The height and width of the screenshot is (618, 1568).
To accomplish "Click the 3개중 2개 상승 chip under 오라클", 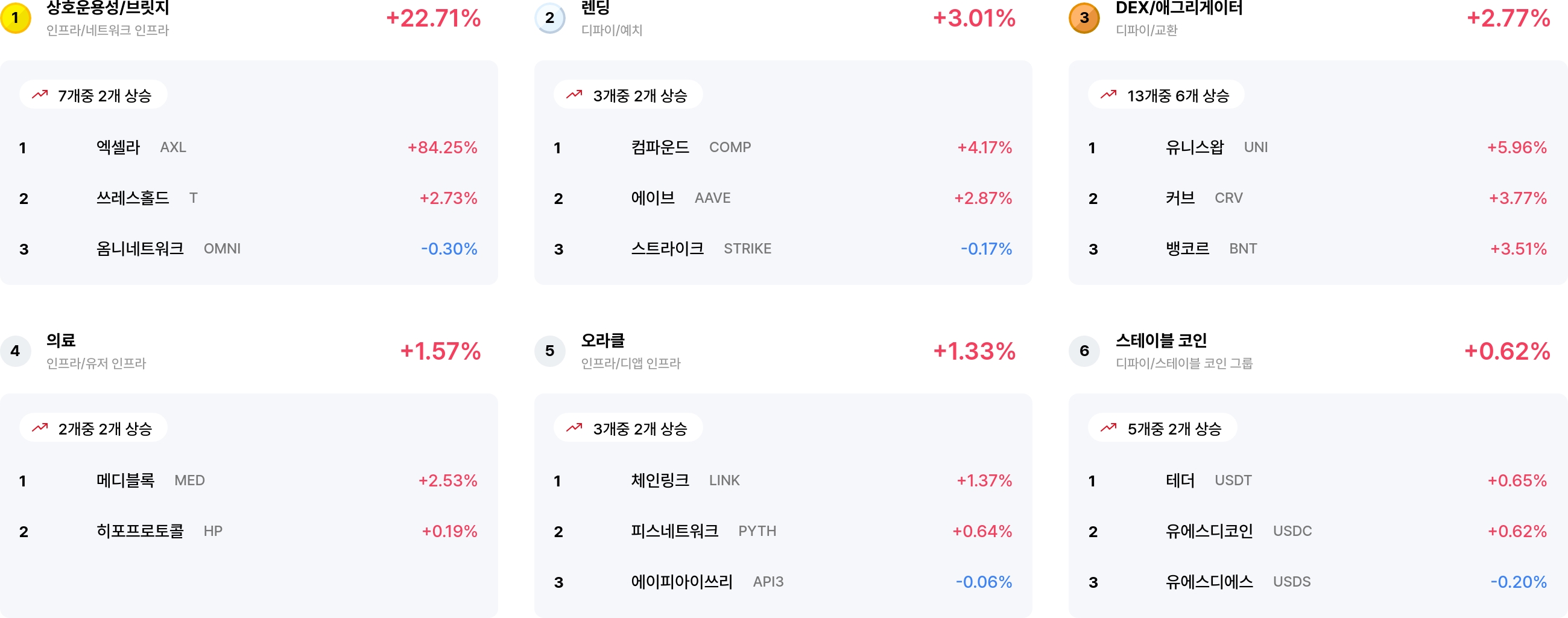I will click(x=628, y=428).
